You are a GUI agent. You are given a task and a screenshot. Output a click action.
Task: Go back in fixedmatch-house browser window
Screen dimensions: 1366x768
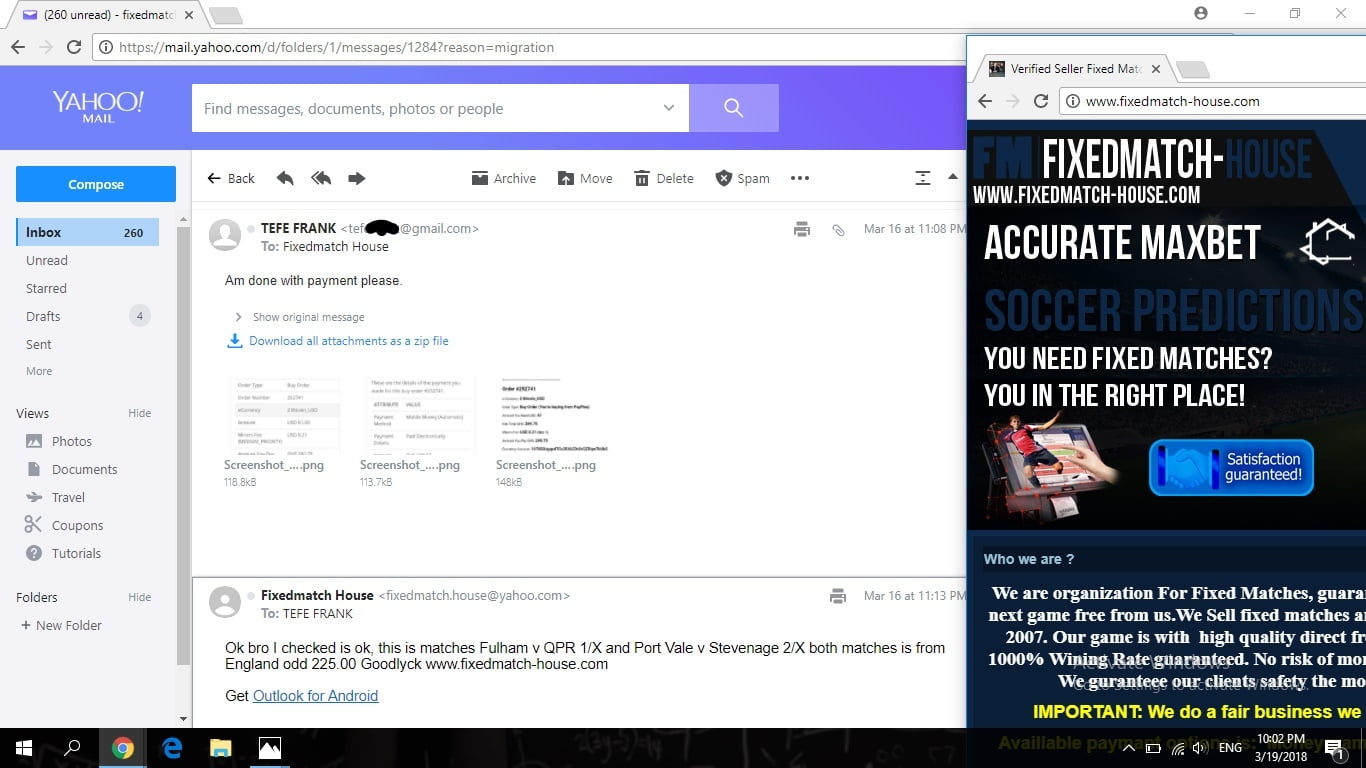tap(985, 101)
